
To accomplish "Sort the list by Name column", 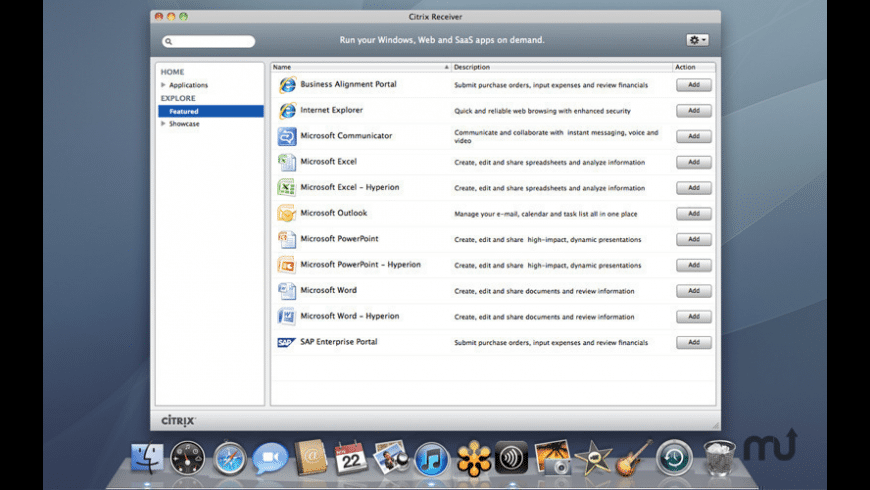I will (361, 67).
